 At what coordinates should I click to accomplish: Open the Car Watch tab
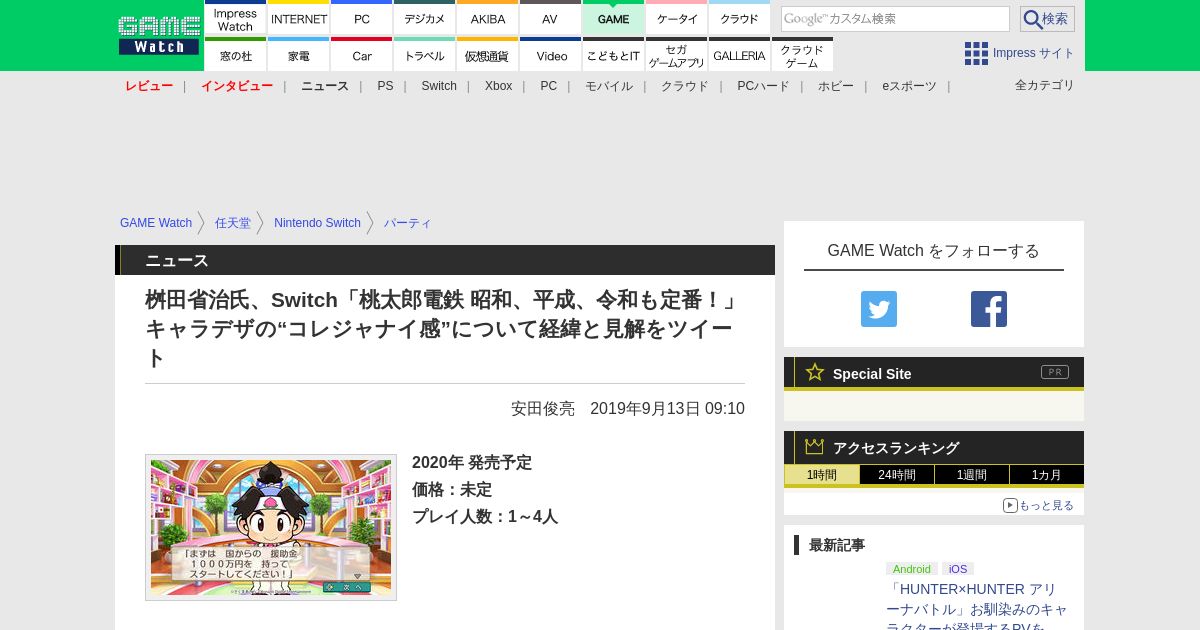(x=362, y=55)
